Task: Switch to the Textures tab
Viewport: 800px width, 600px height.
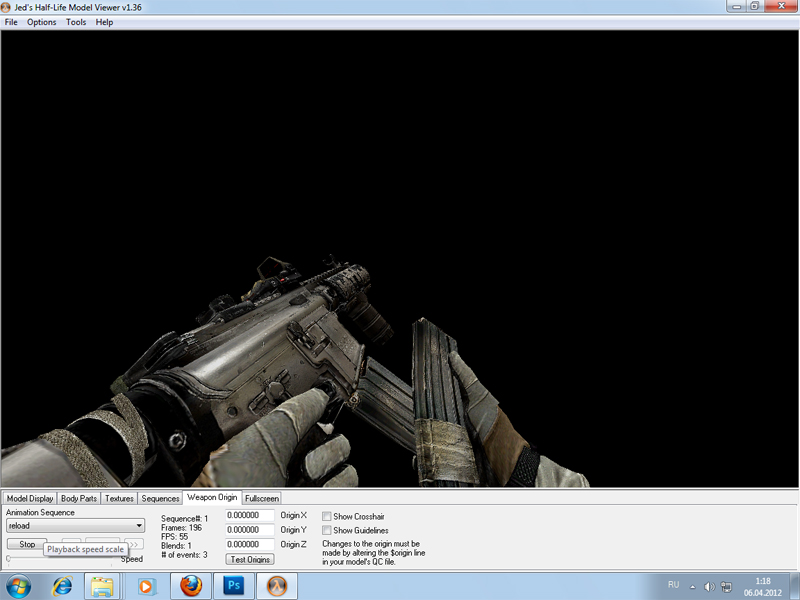Action: 119,498
